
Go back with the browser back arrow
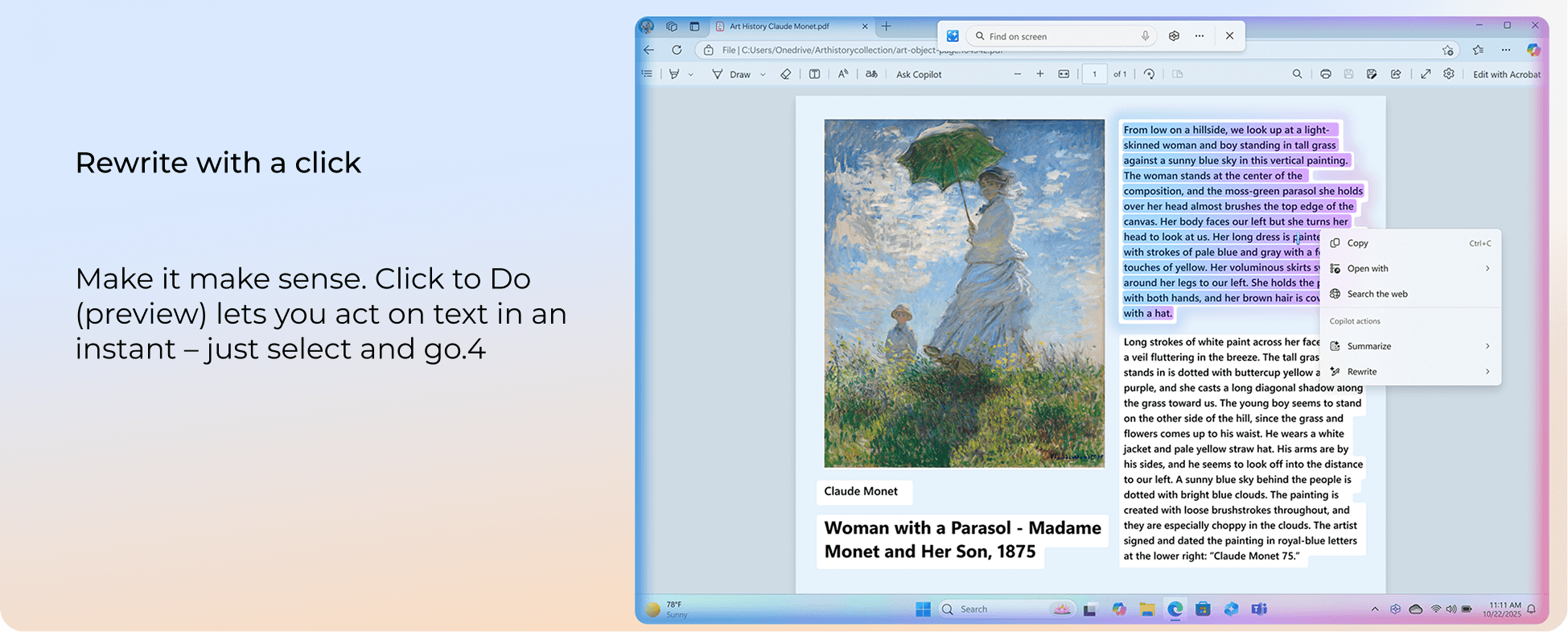point(648,50)
